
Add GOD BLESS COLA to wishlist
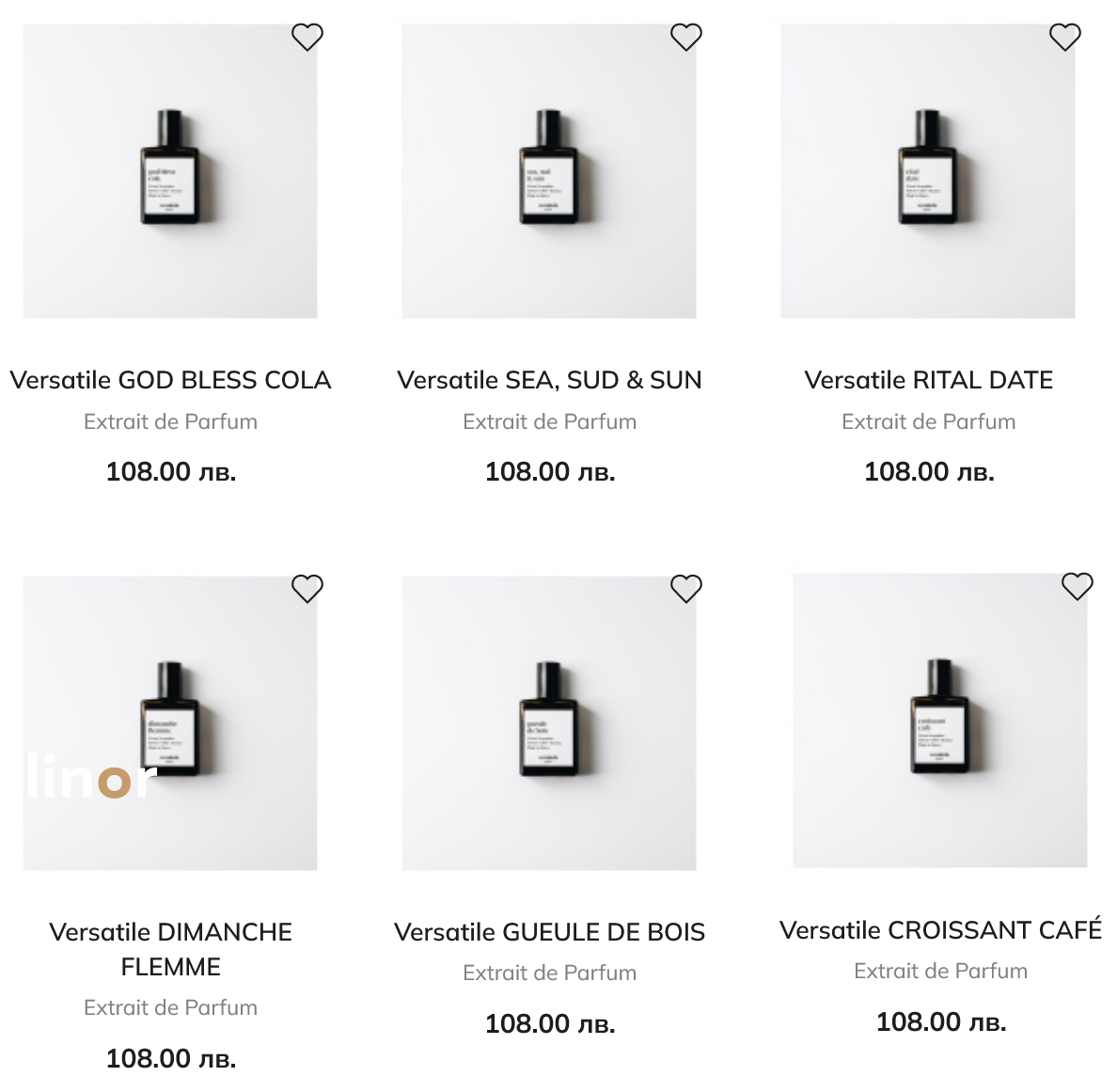point(307,38)
